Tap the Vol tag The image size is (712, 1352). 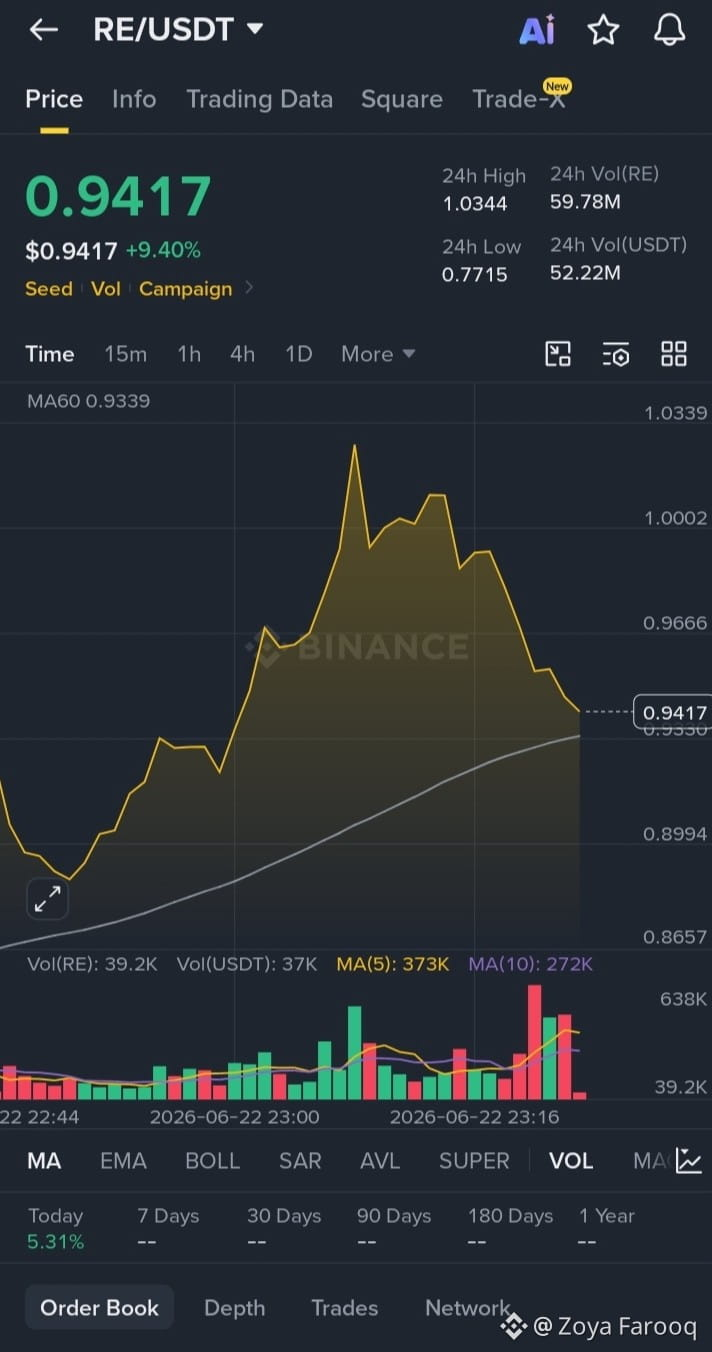106,289
